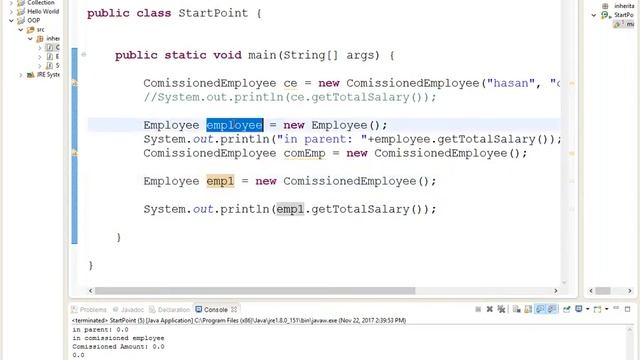Select the OOP project
Image resolution: width=640 pixels, height=360 pixels.
point(29,20)
